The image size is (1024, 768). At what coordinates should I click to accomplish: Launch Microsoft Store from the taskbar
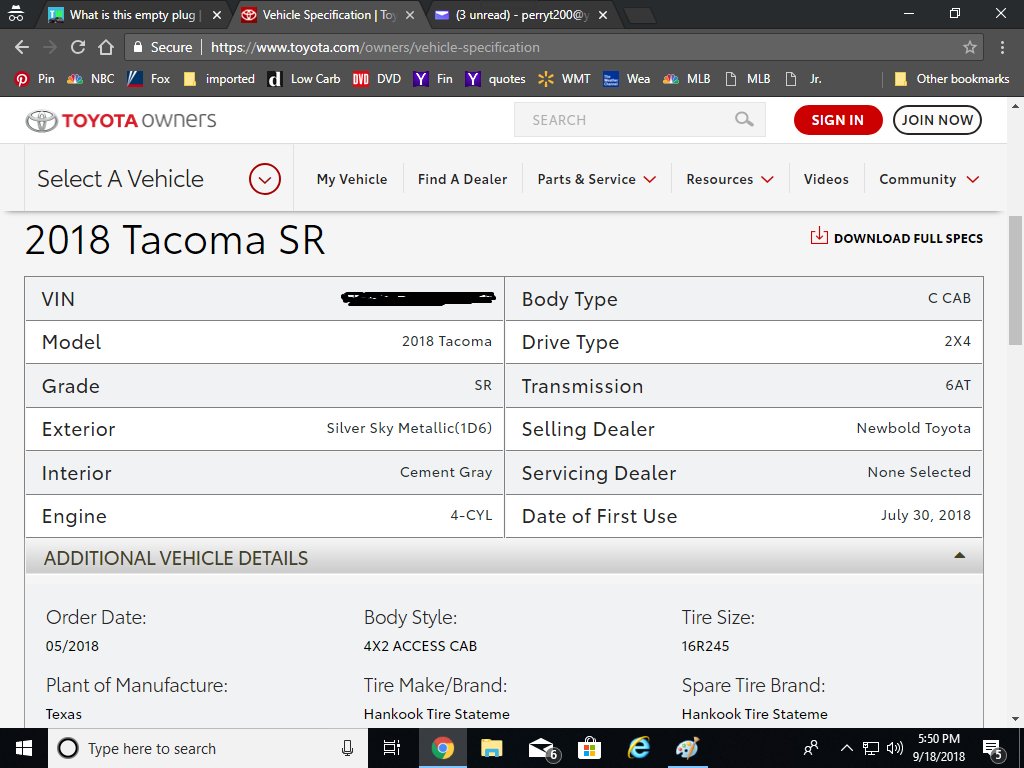(x=589, y=748)
